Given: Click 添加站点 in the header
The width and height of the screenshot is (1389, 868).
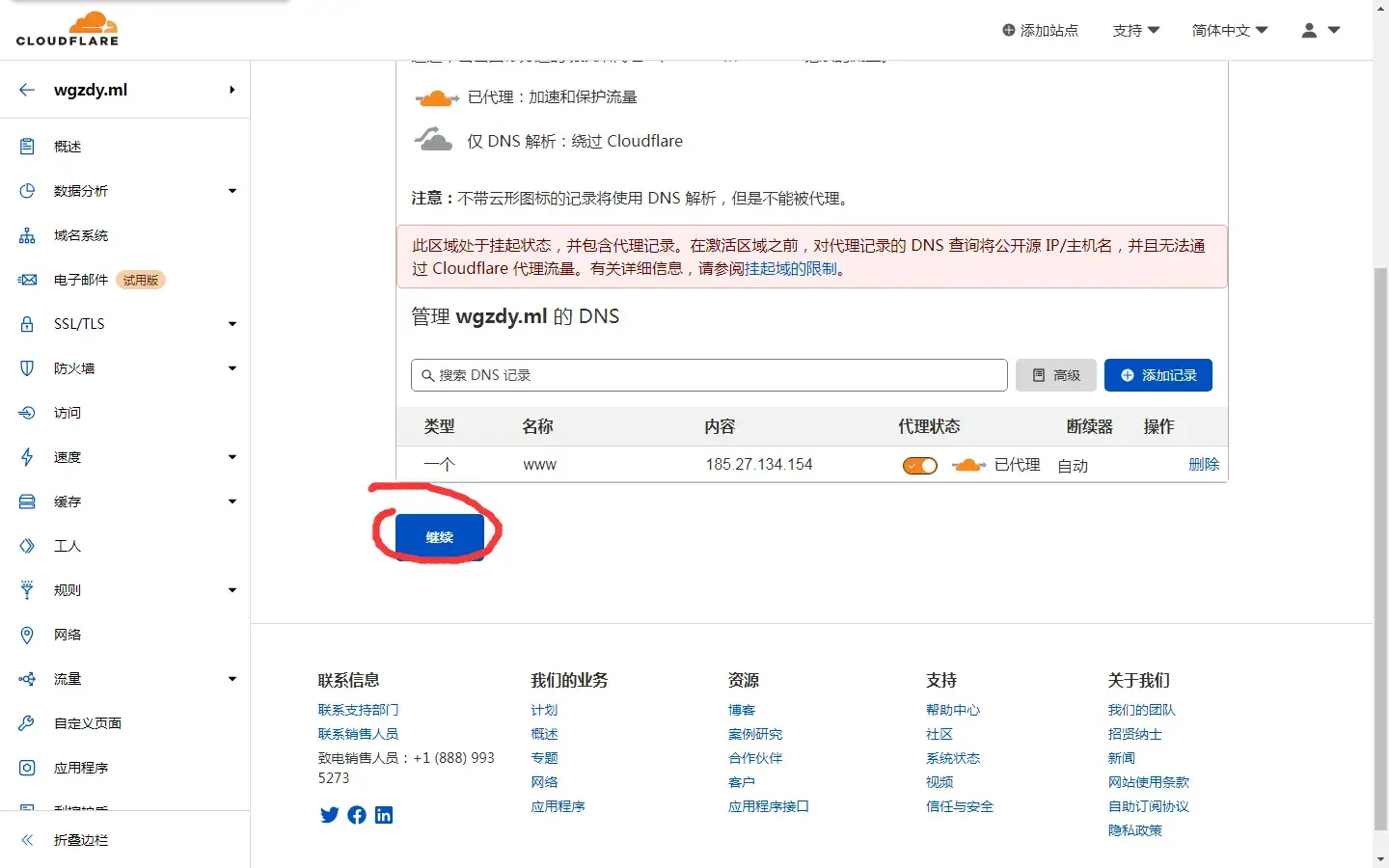Looking at the screenshot, I should tap(1041, 31).
